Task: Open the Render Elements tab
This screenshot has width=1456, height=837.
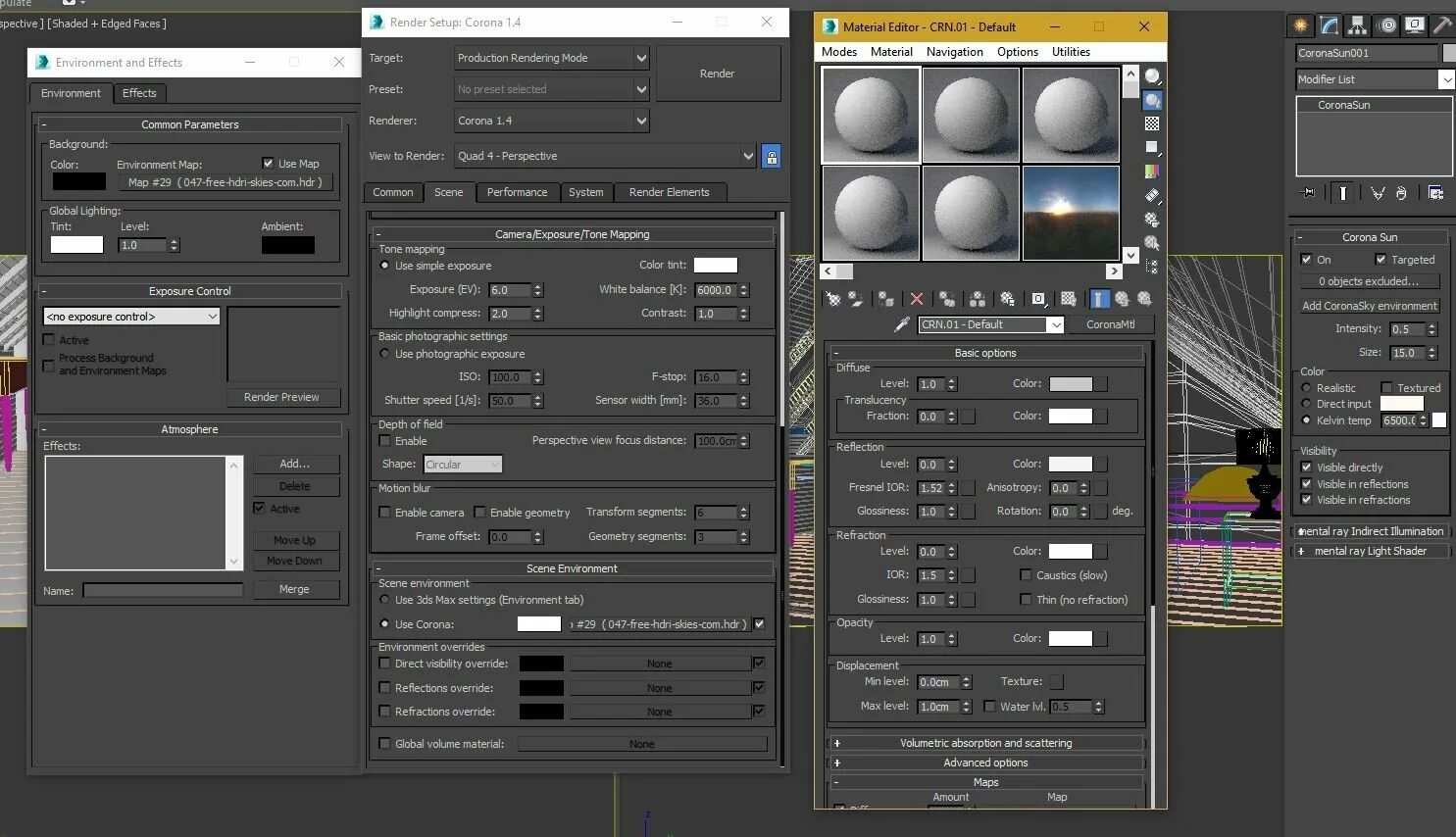Action: [669, 192]
